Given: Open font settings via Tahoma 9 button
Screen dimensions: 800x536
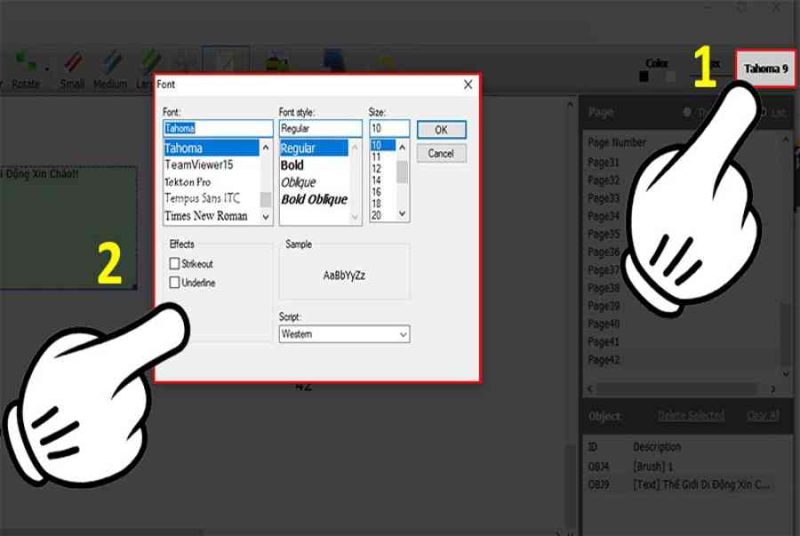Looking at the screenshot, I should click(766, 68).
